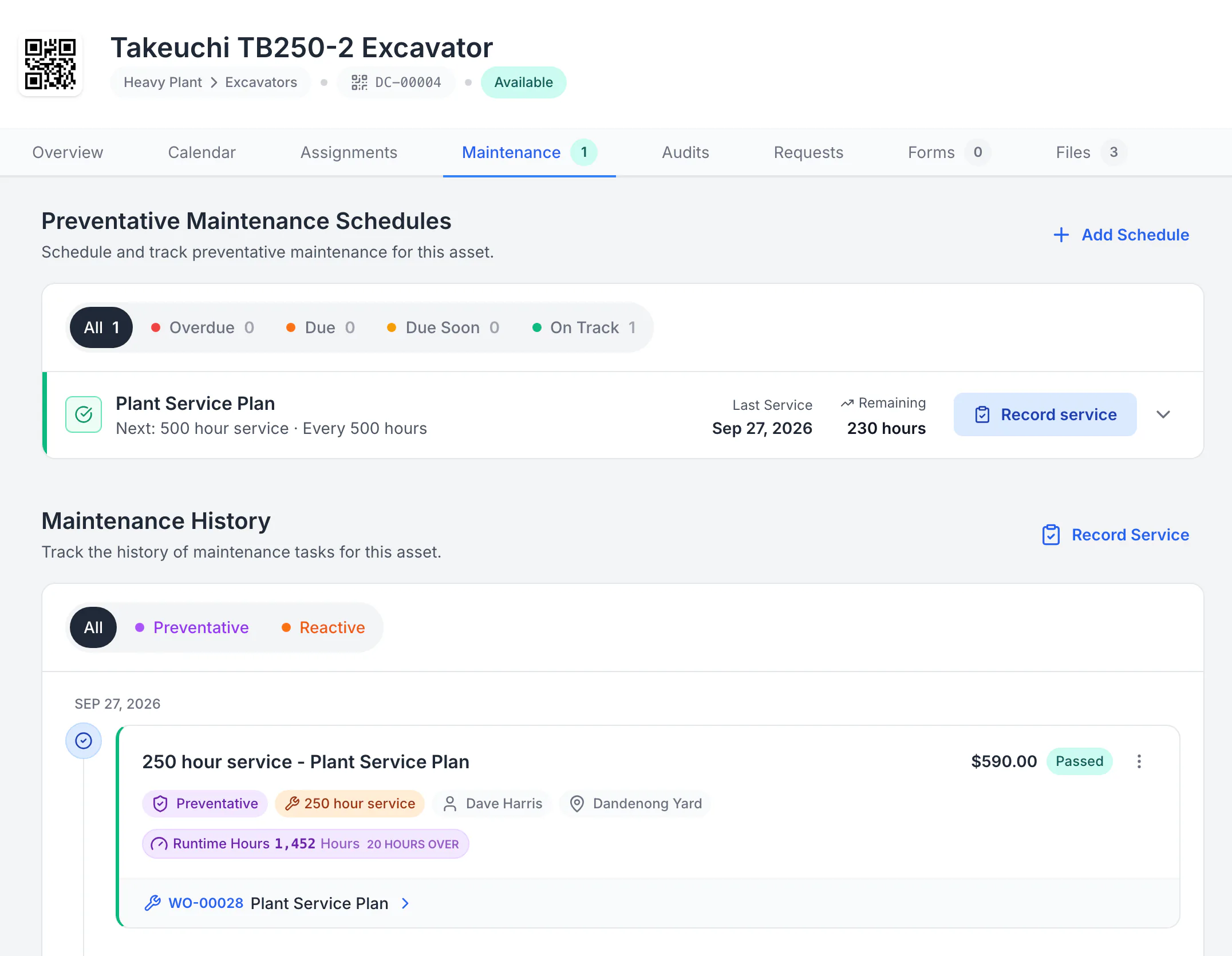Filter schedules by Due

(321, 327)
